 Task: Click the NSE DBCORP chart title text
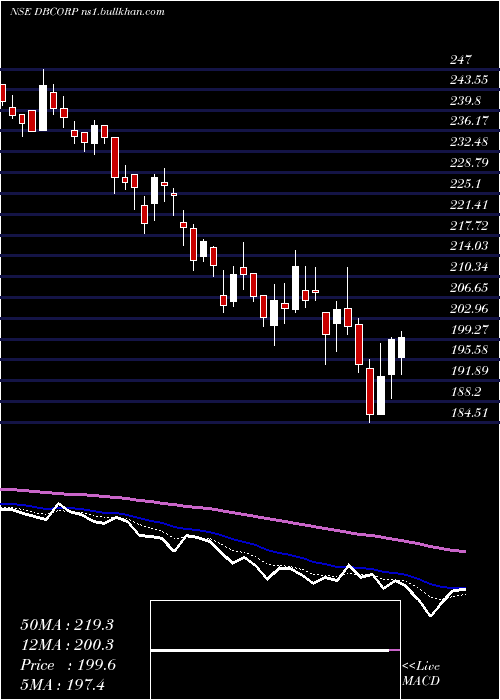(88, 12)
